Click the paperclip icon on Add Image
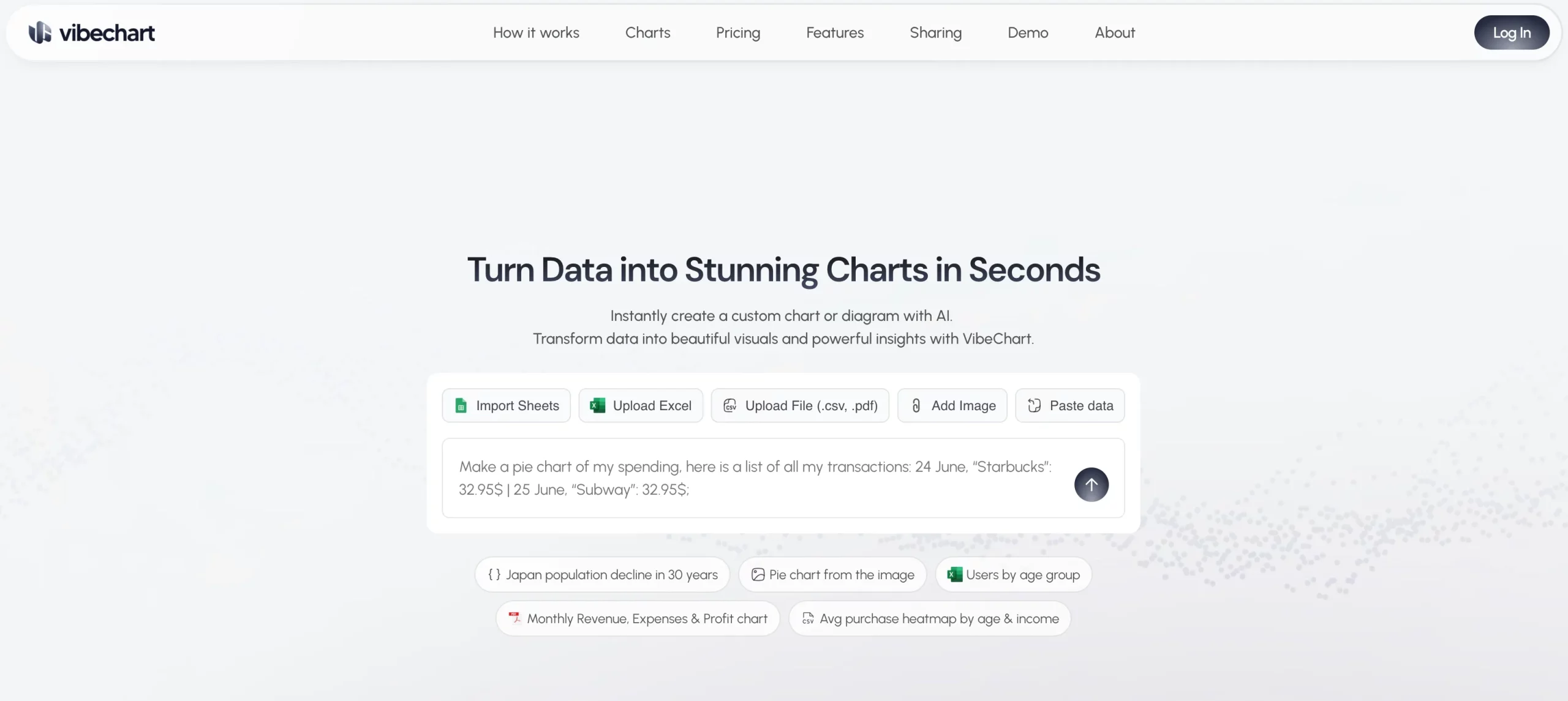This screenshot has height=701, width=1568. tap(916, 406)
